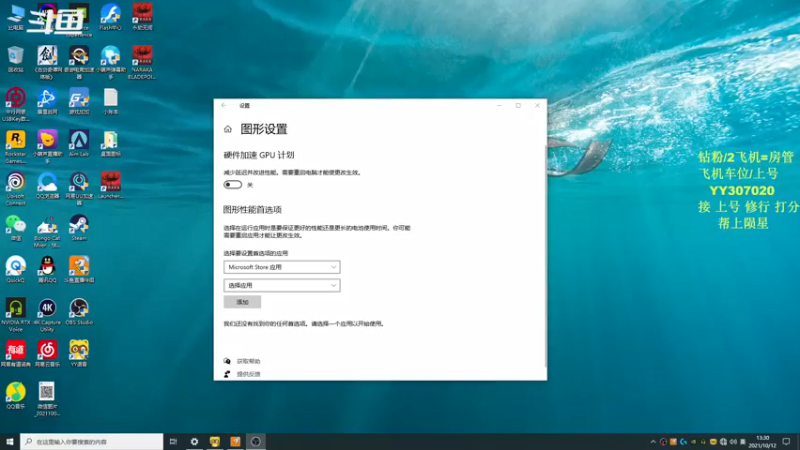Open the YY语音 desktop shortcut
The height and width of the screenshot is (450, 800).
(x=79, y=354)
